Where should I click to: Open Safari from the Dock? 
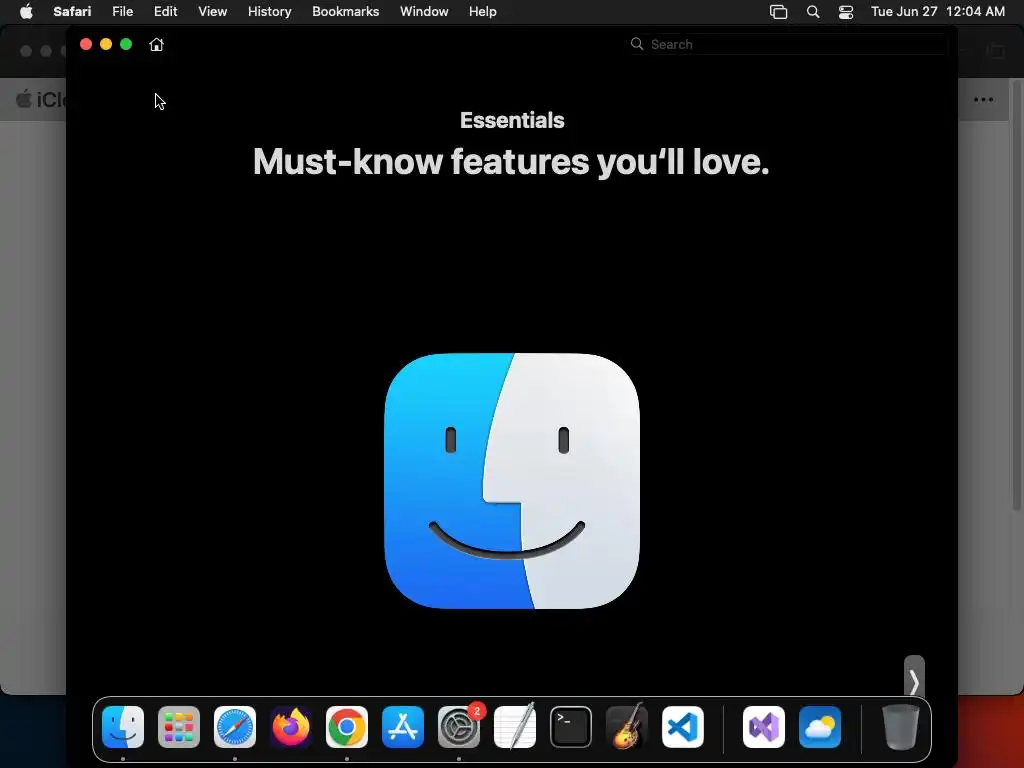(x=235, y=727)
